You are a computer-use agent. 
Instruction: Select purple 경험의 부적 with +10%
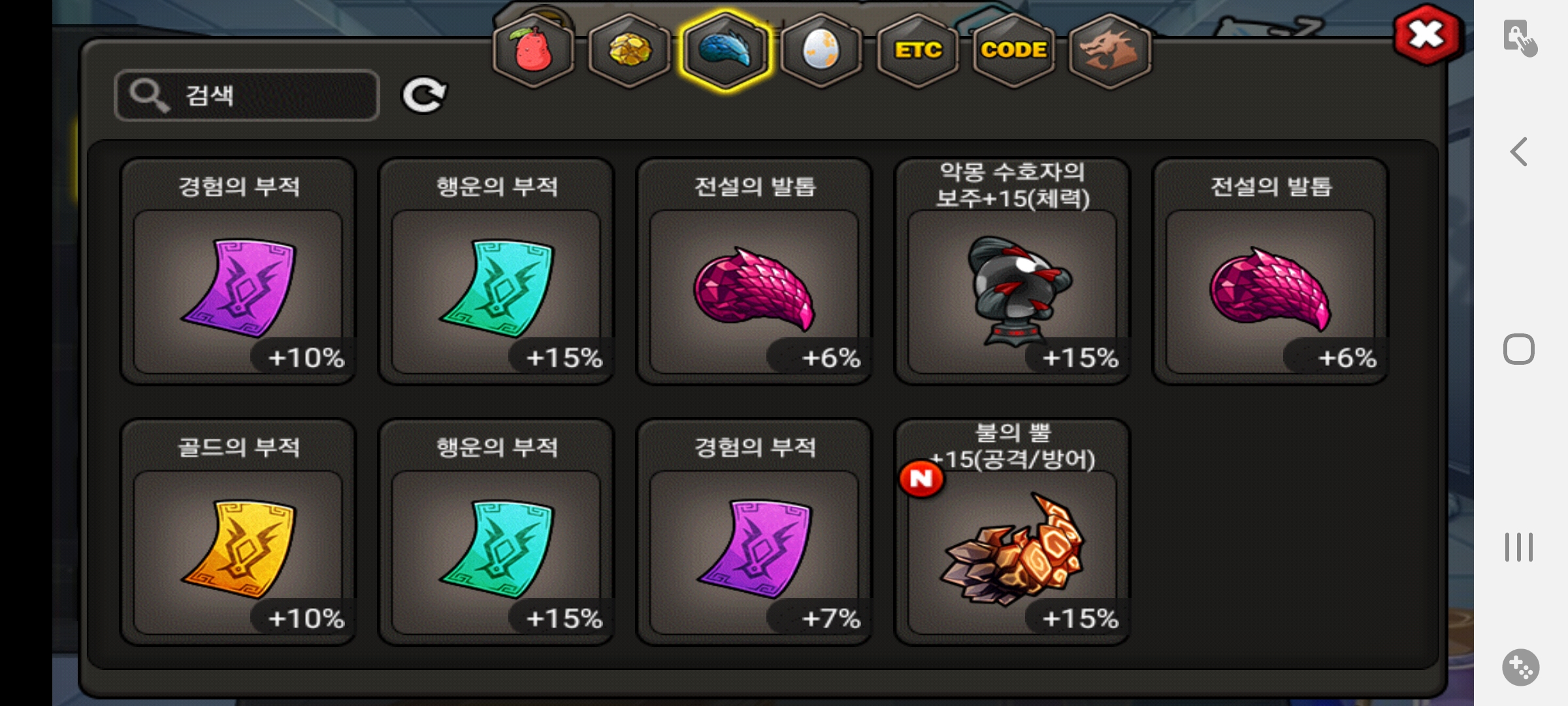(x=238, y=271)
